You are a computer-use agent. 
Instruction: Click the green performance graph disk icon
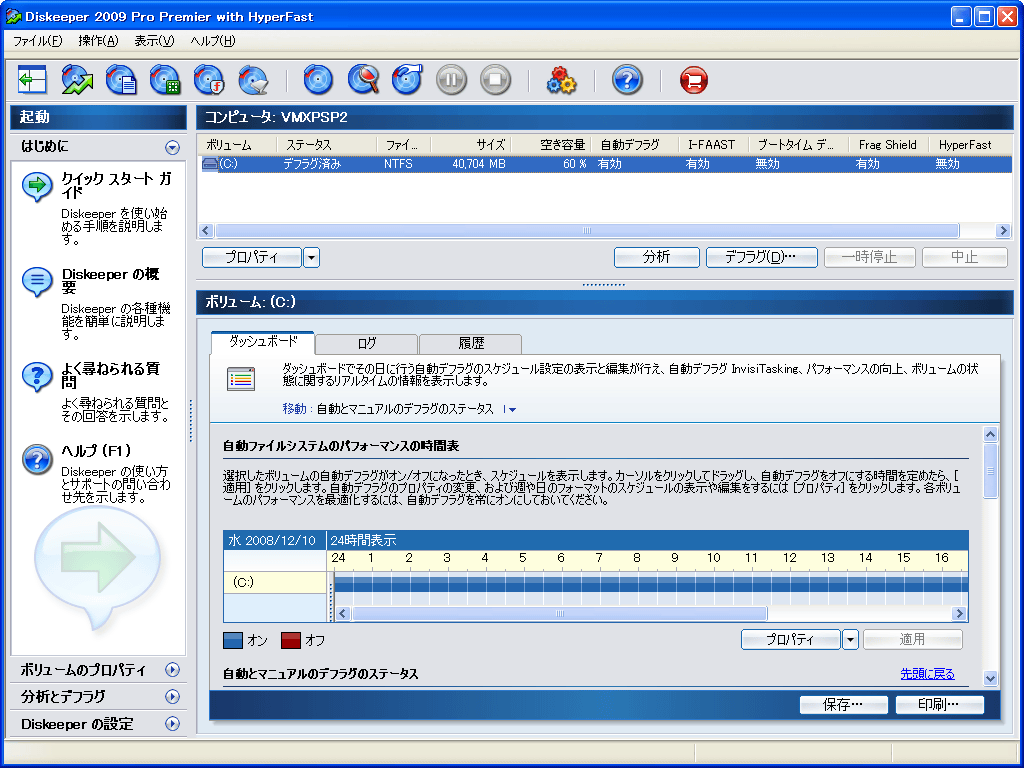77,80
